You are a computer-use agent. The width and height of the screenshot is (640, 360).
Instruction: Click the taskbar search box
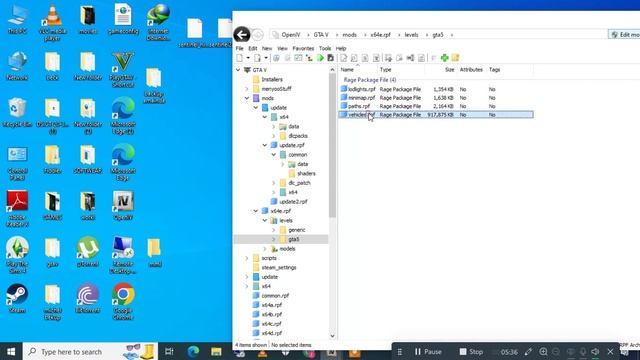pyautogui.click(x=91, y=351)
